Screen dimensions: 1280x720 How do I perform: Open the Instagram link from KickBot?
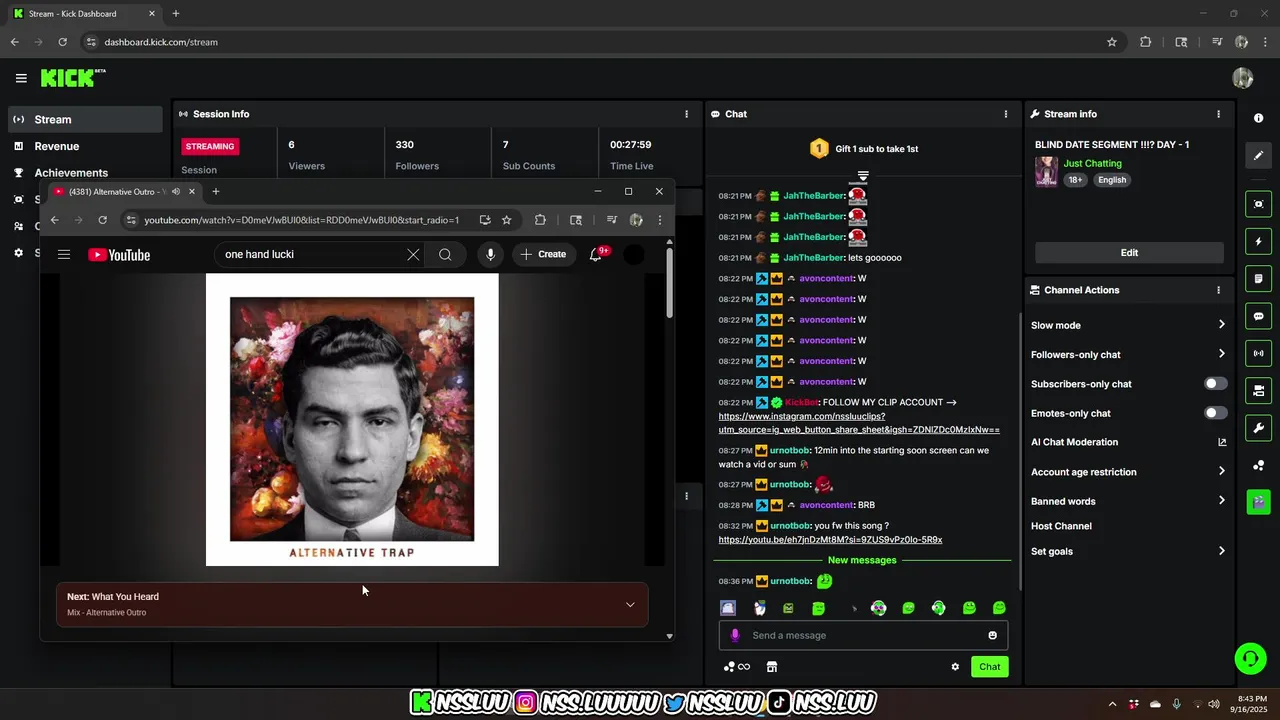pos(859,423)
